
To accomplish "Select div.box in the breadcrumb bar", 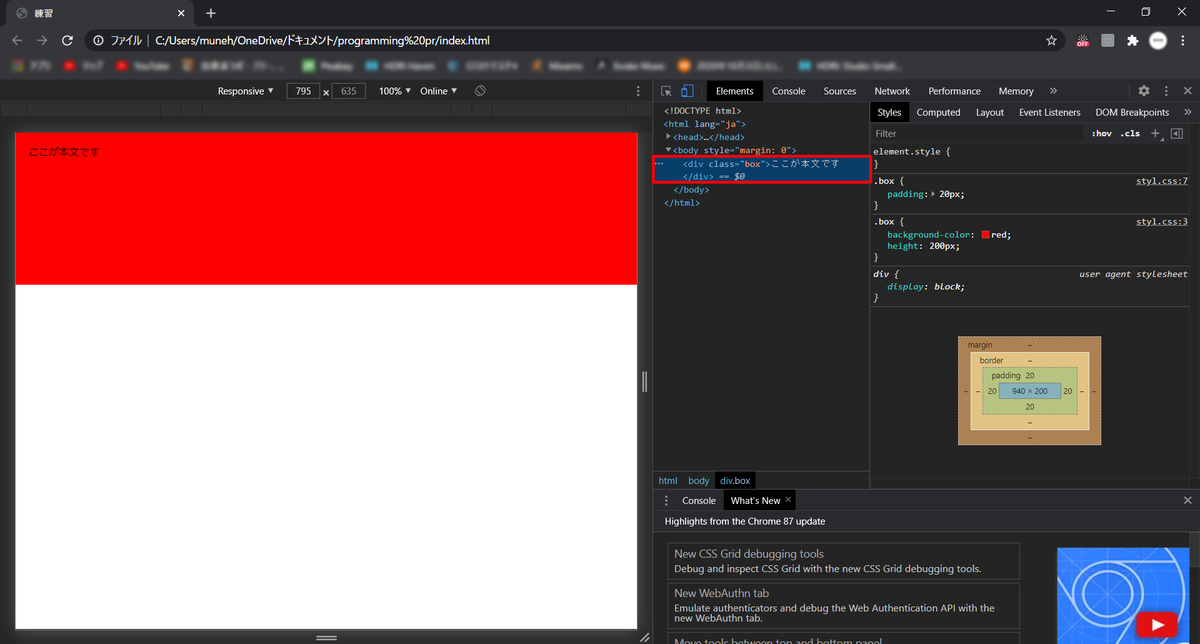I will coord(735,481).
